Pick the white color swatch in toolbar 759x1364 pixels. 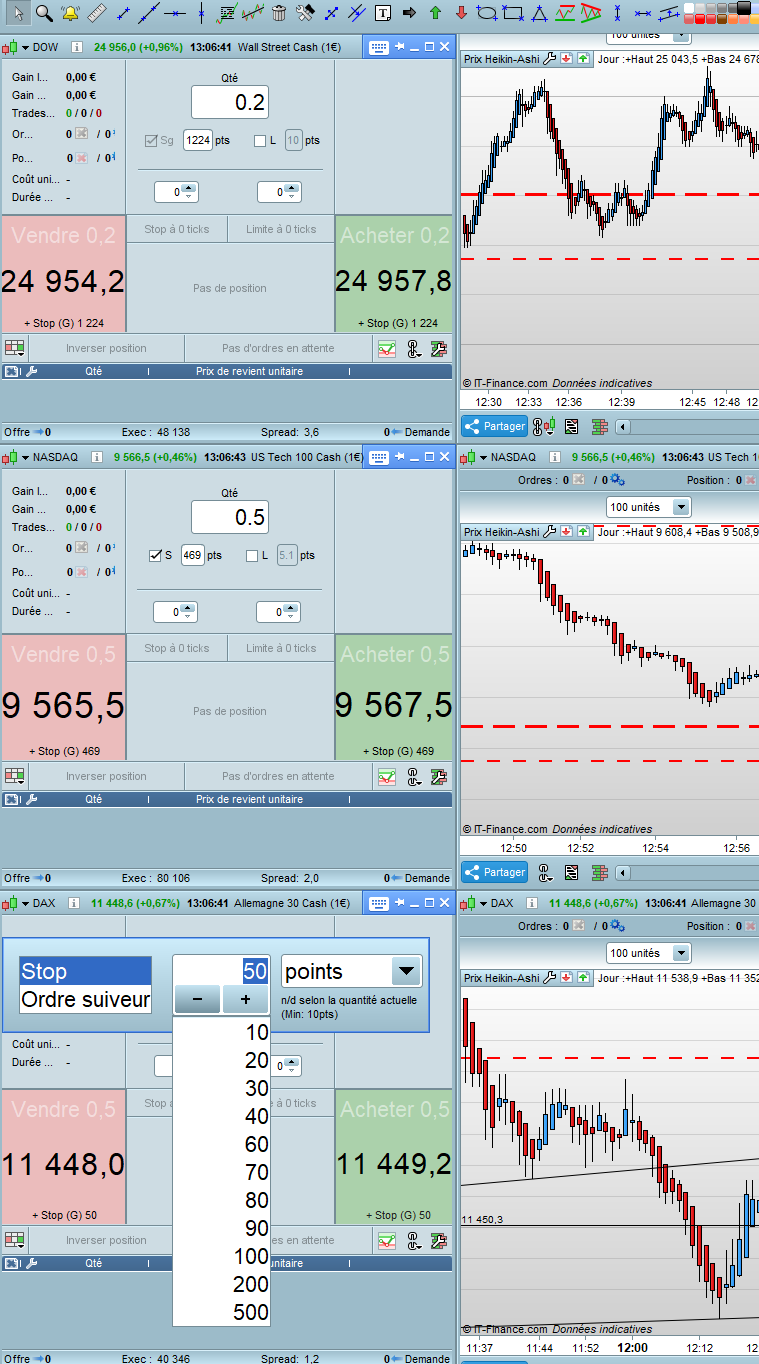(x=690, y=7)
